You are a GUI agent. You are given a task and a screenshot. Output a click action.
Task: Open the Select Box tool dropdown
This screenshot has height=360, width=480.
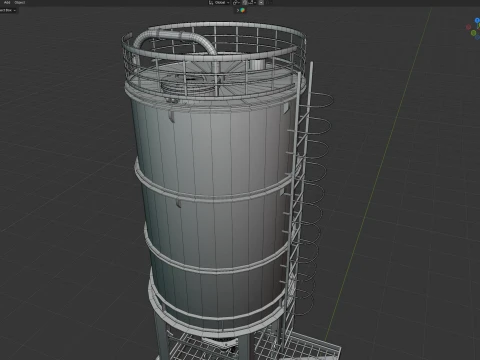pos(7,10)
